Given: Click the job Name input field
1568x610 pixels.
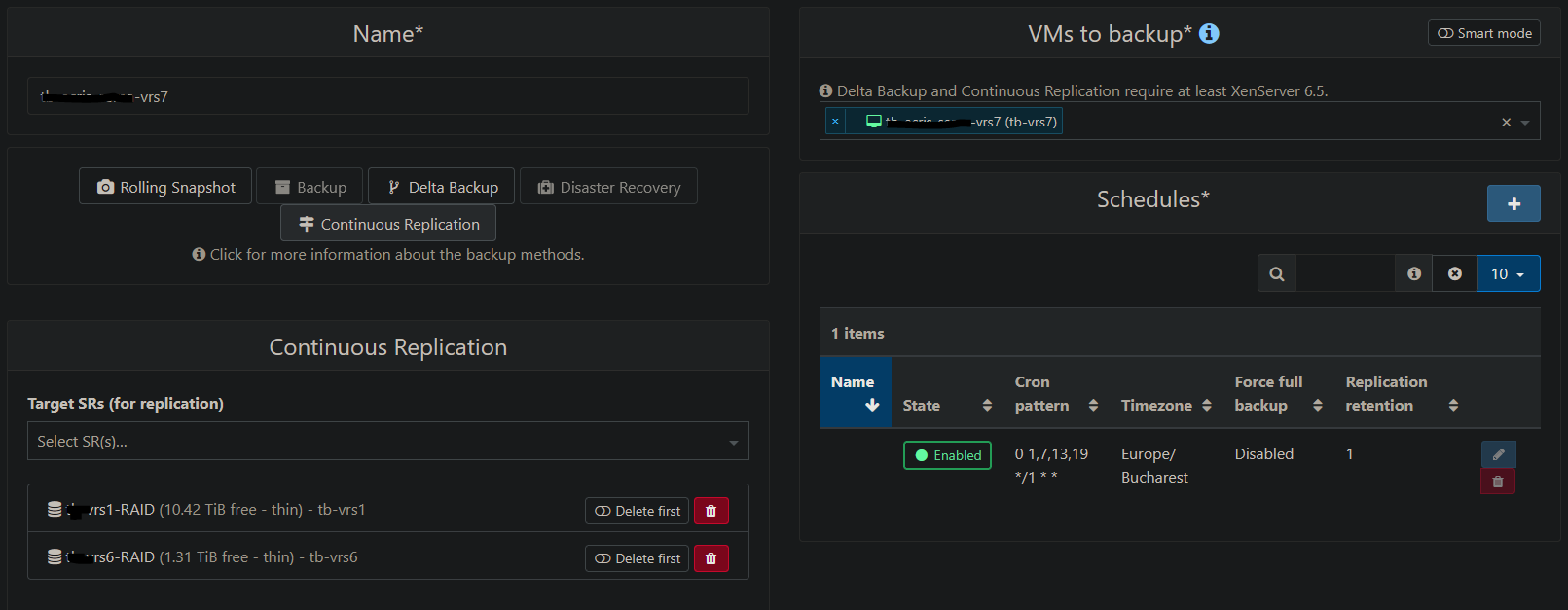Looking at the screenshot, I should click(x=388, y=96).
